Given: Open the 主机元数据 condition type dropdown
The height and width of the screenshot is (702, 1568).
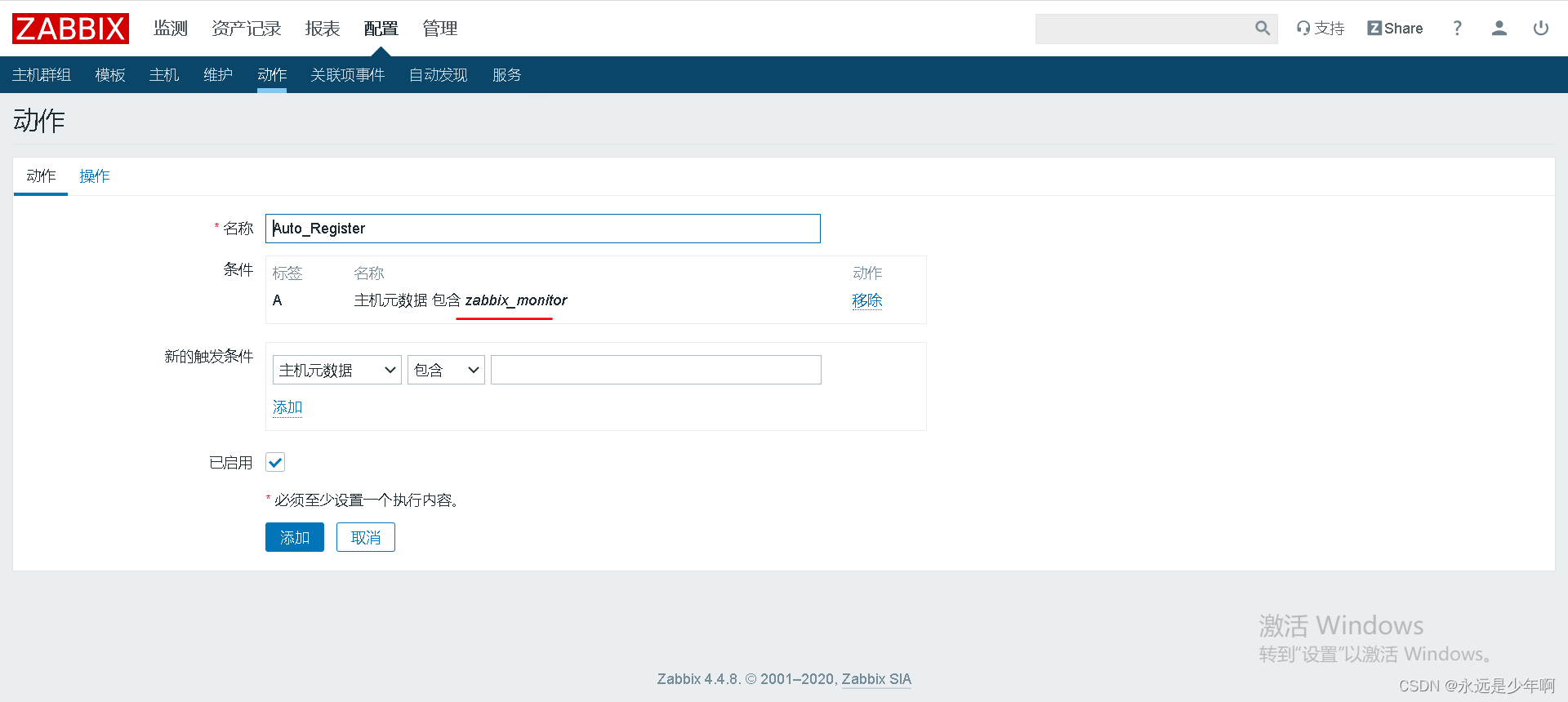Looking at the screenshot, I should point(337,370).
